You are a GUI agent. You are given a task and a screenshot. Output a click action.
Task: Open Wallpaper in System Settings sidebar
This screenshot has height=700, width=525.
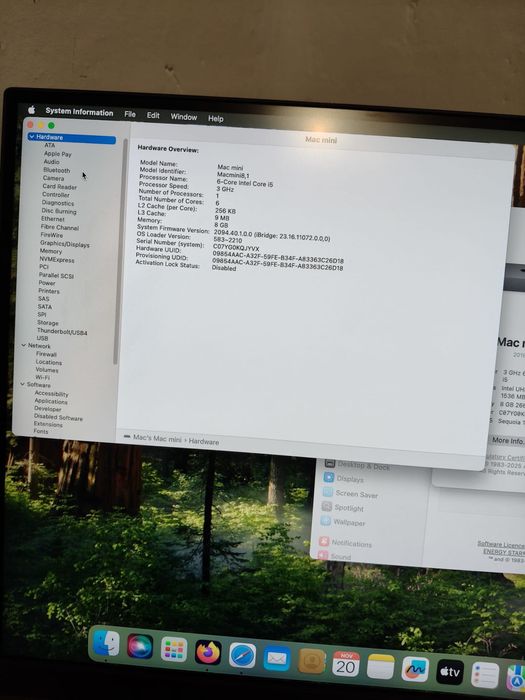tap(342, 522)
